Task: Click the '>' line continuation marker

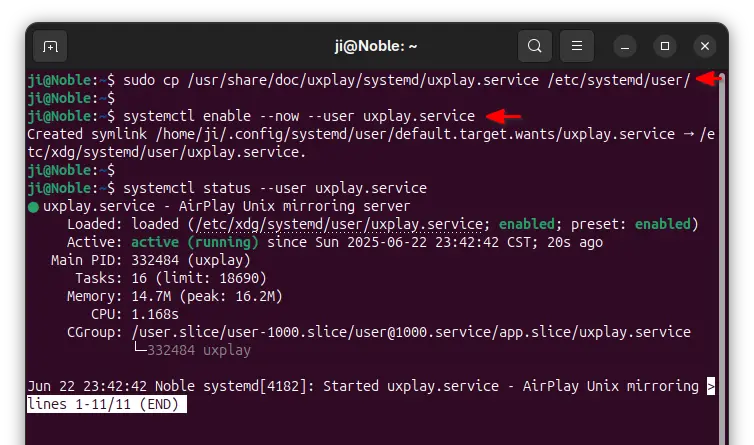Action: click(711, 386)
